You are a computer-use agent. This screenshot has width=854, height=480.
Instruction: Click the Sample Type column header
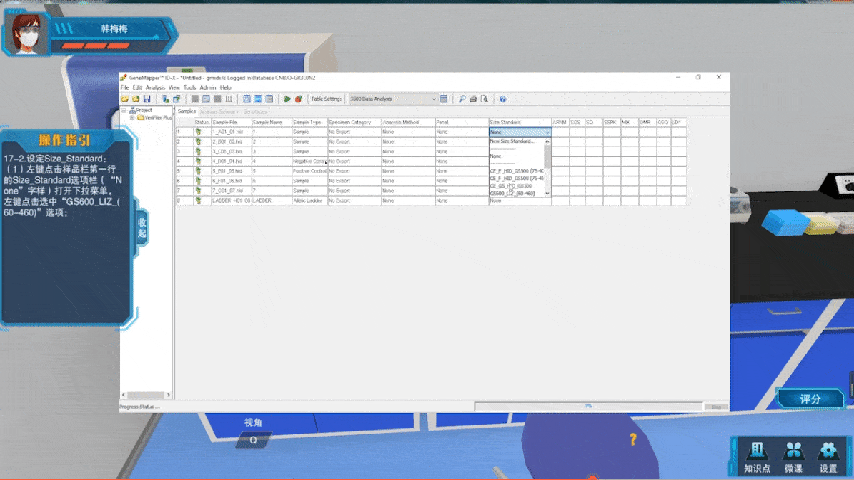point(309,123)
